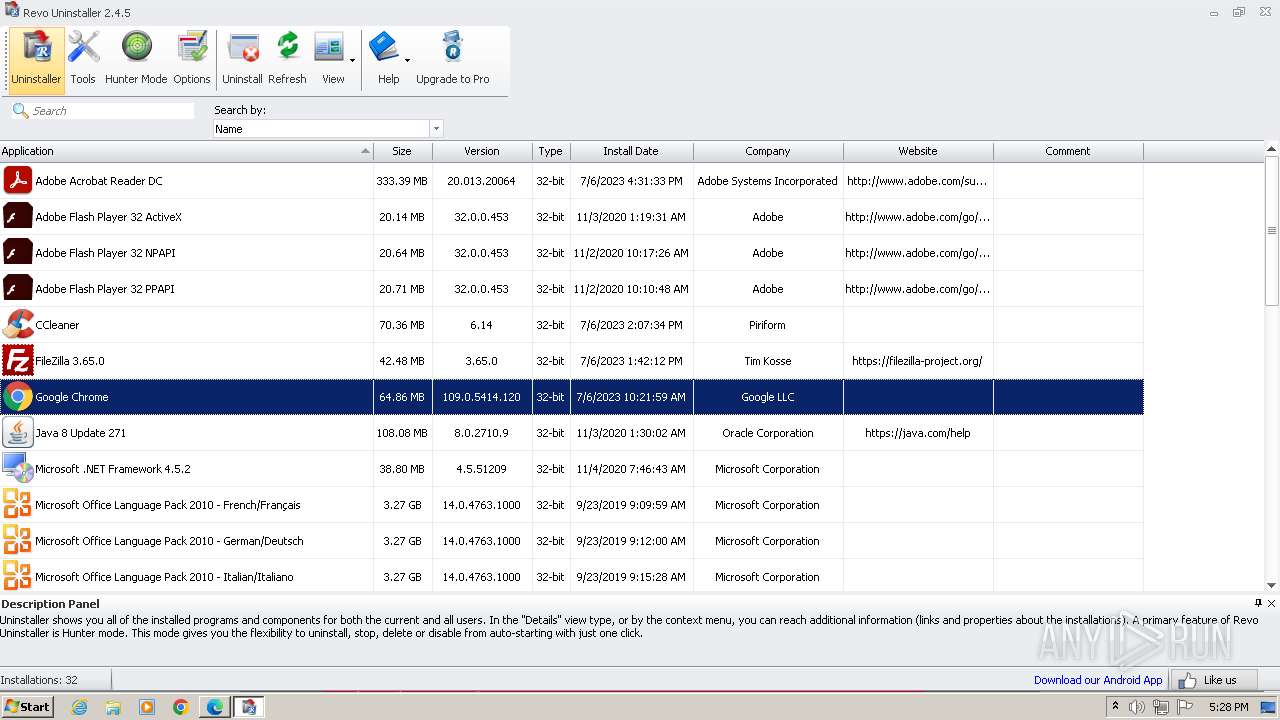This screenshot has width=1280, height=720.
Task: Sort by Application column header
Action: pos(186,151)
